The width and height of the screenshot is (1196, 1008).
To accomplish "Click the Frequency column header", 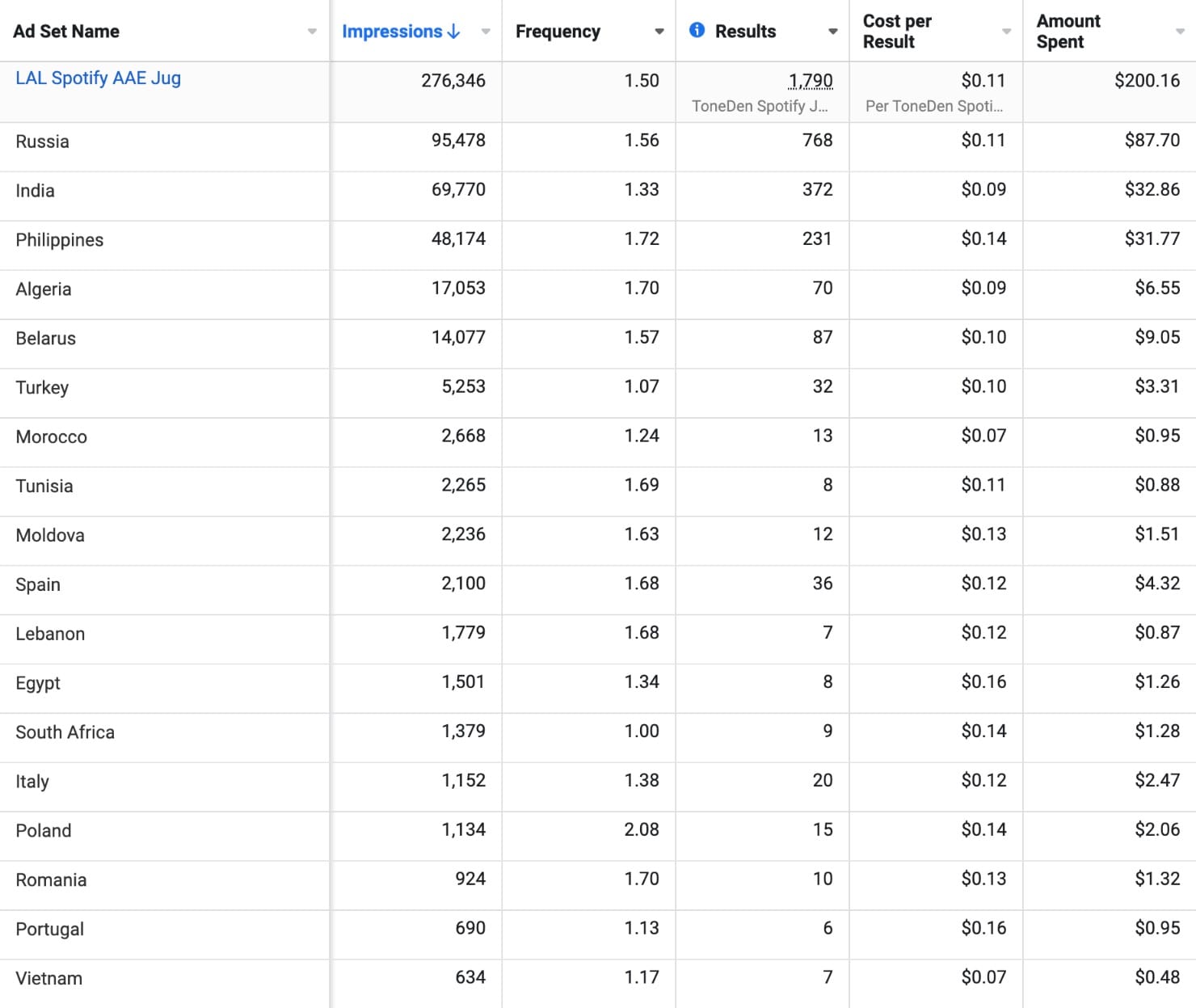I will [x=558, y=32].
